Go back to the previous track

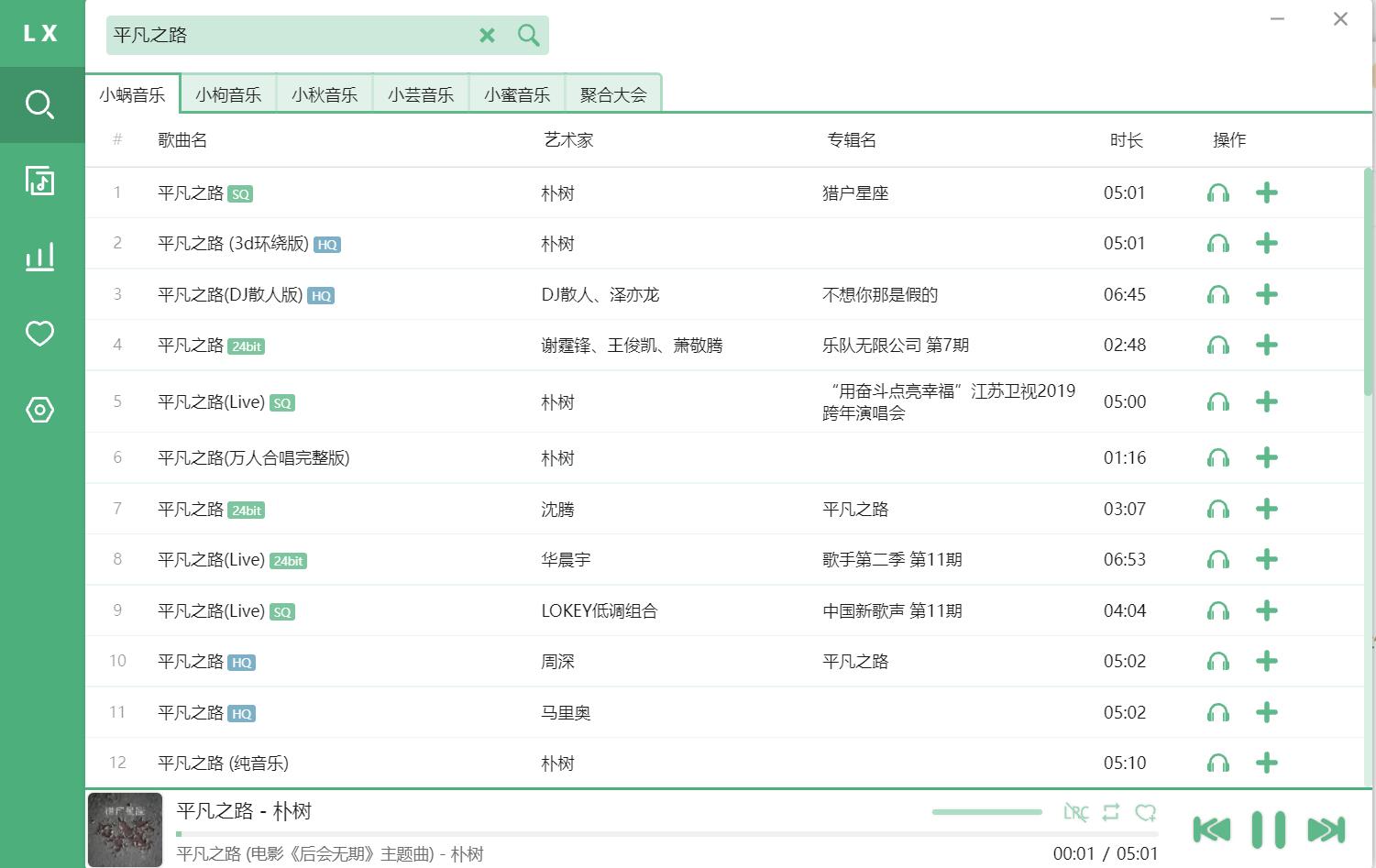coord(1211,830)
